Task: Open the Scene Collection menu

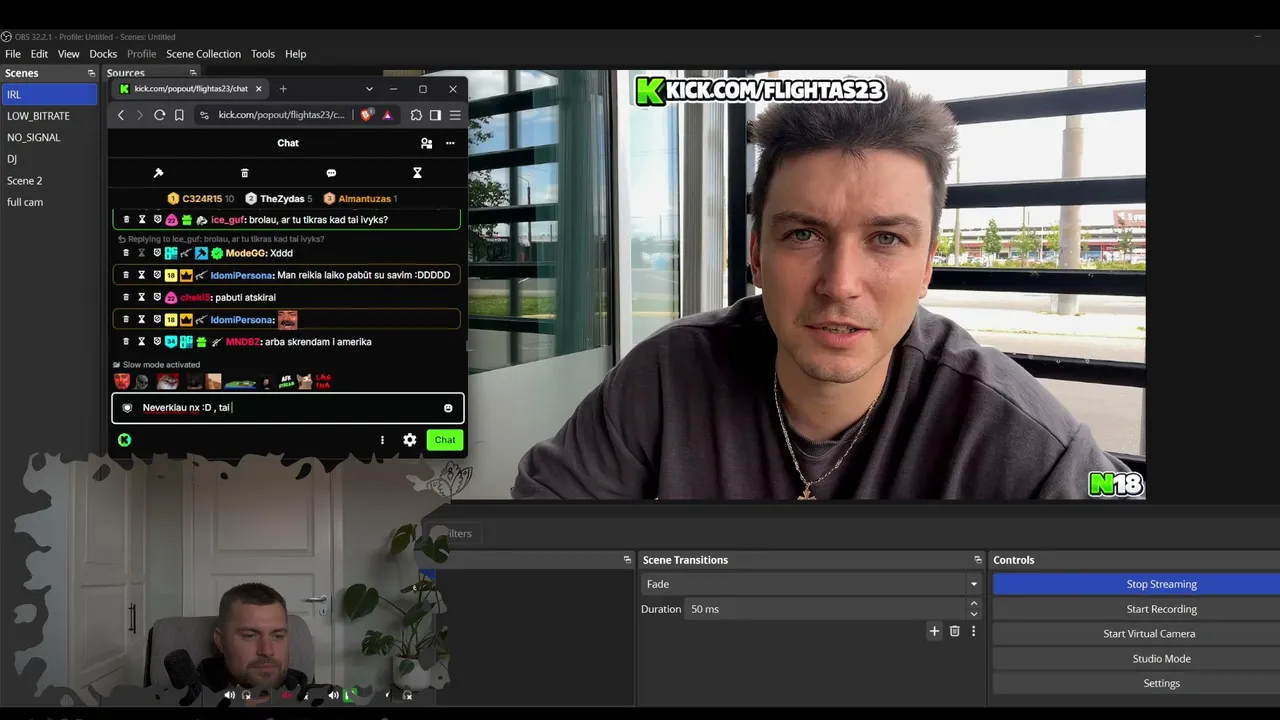Action: (x=203, y=54)
